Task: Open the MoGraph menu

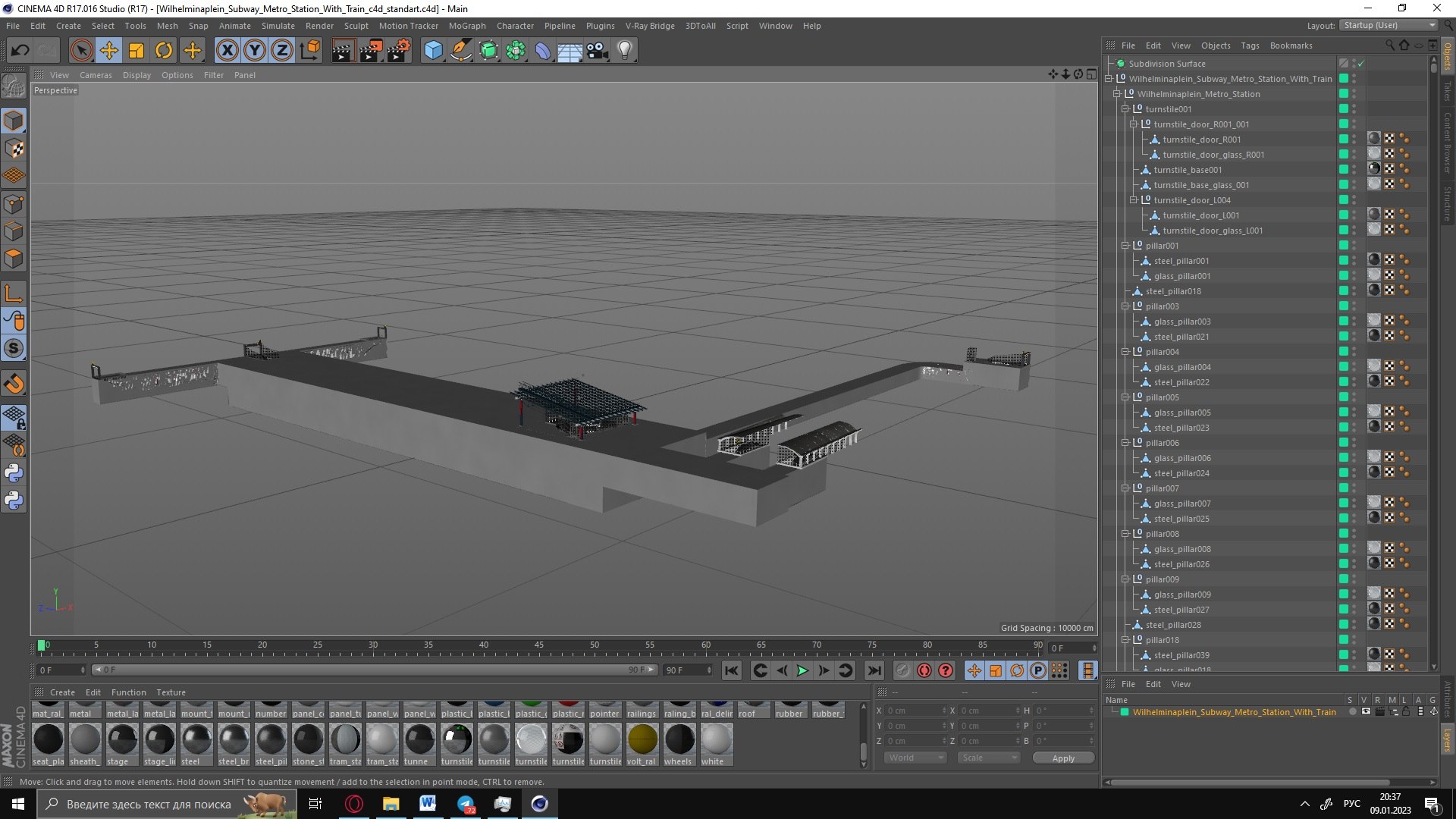Action: tap(467, 26)
